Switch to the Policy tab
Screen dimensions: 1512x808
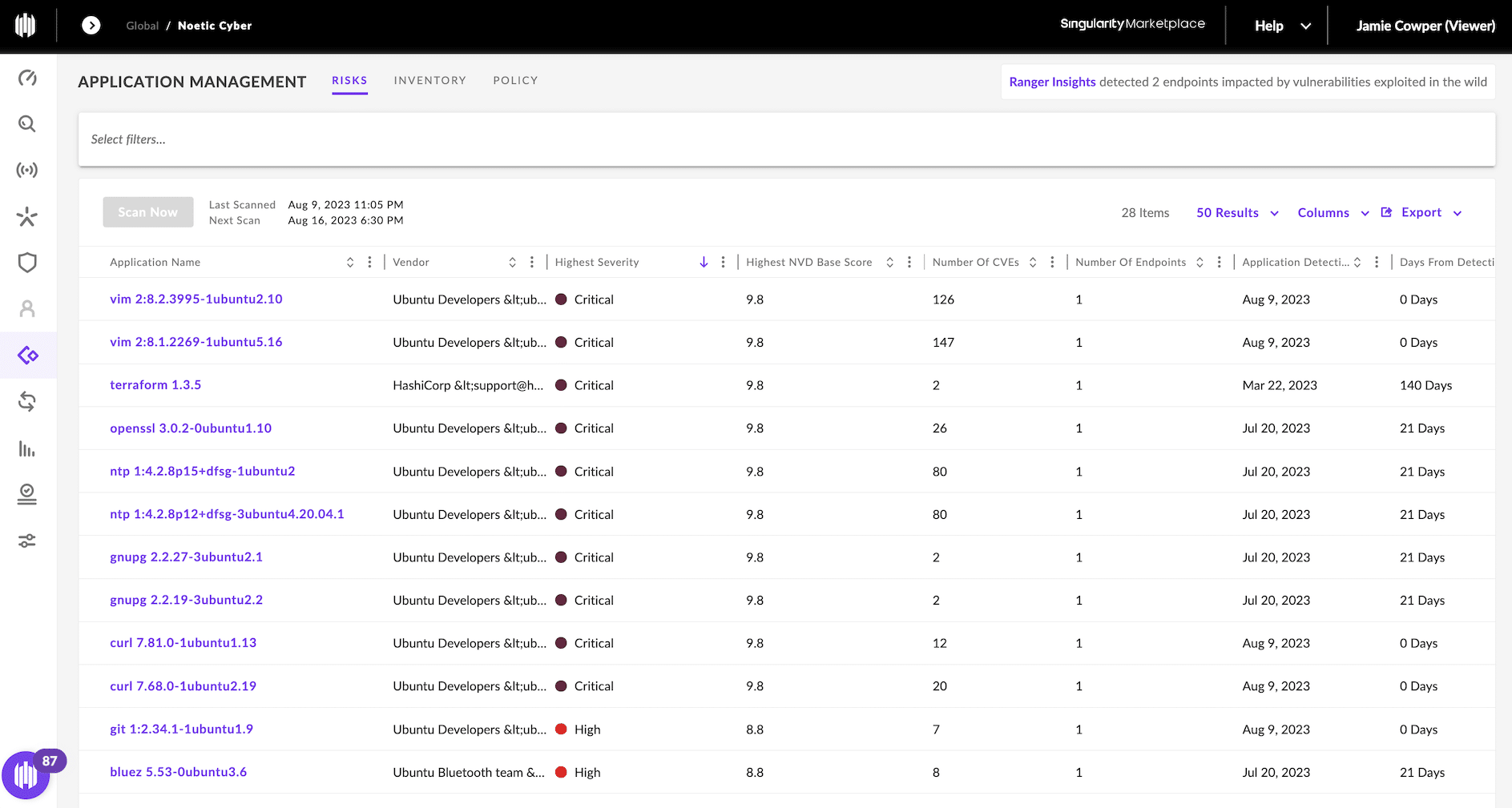pos(515,80)
